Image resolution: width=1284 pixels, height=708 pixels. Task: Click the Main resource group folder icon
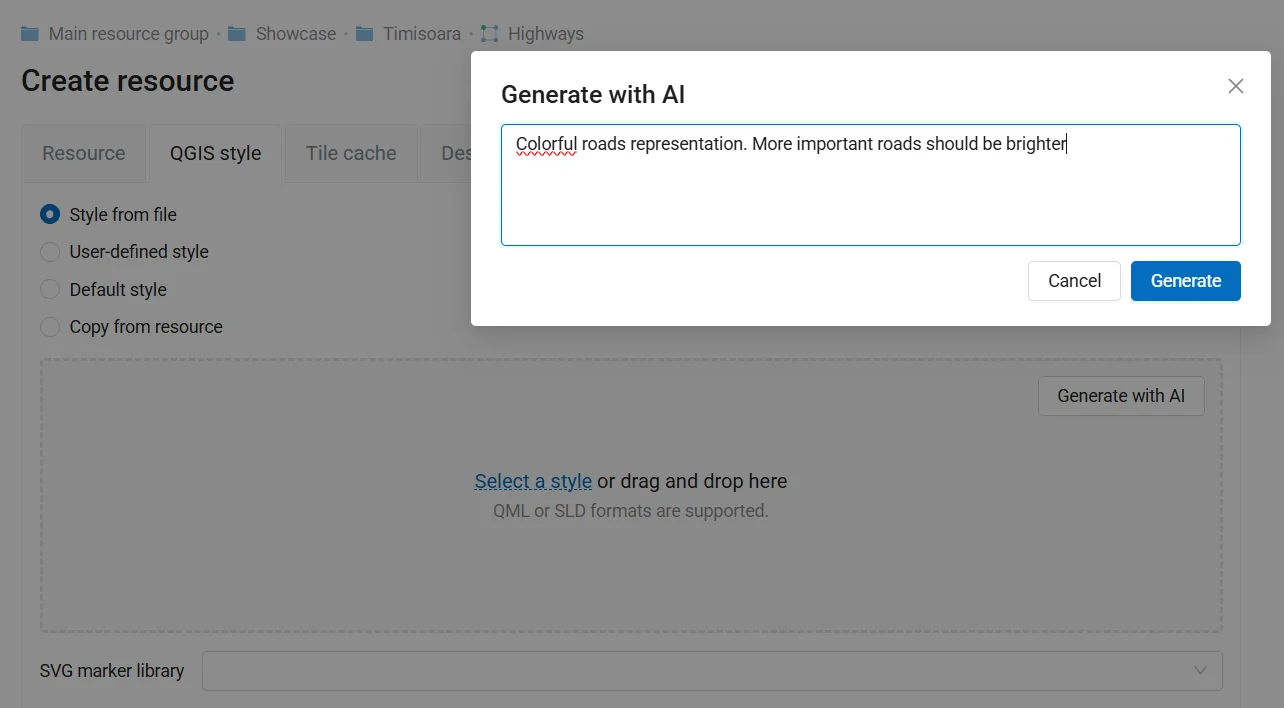click(30, 34)
